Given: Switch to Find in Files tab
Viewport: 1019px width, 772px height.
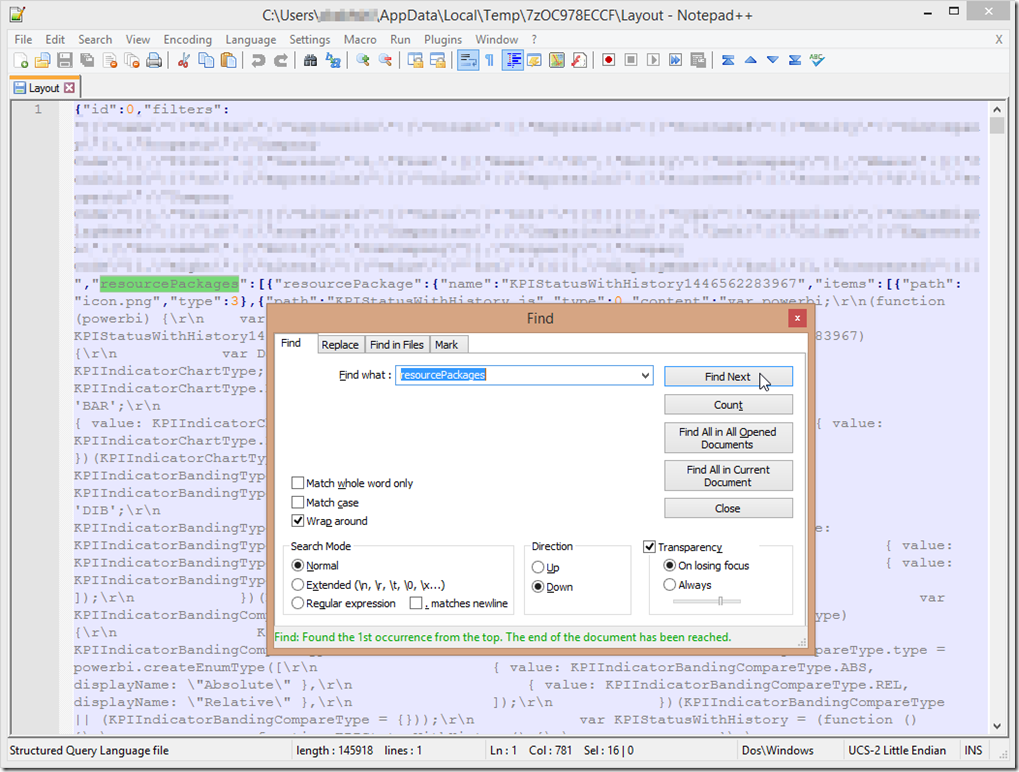Looking at the screenshot, I should click(x=396, y=344).
